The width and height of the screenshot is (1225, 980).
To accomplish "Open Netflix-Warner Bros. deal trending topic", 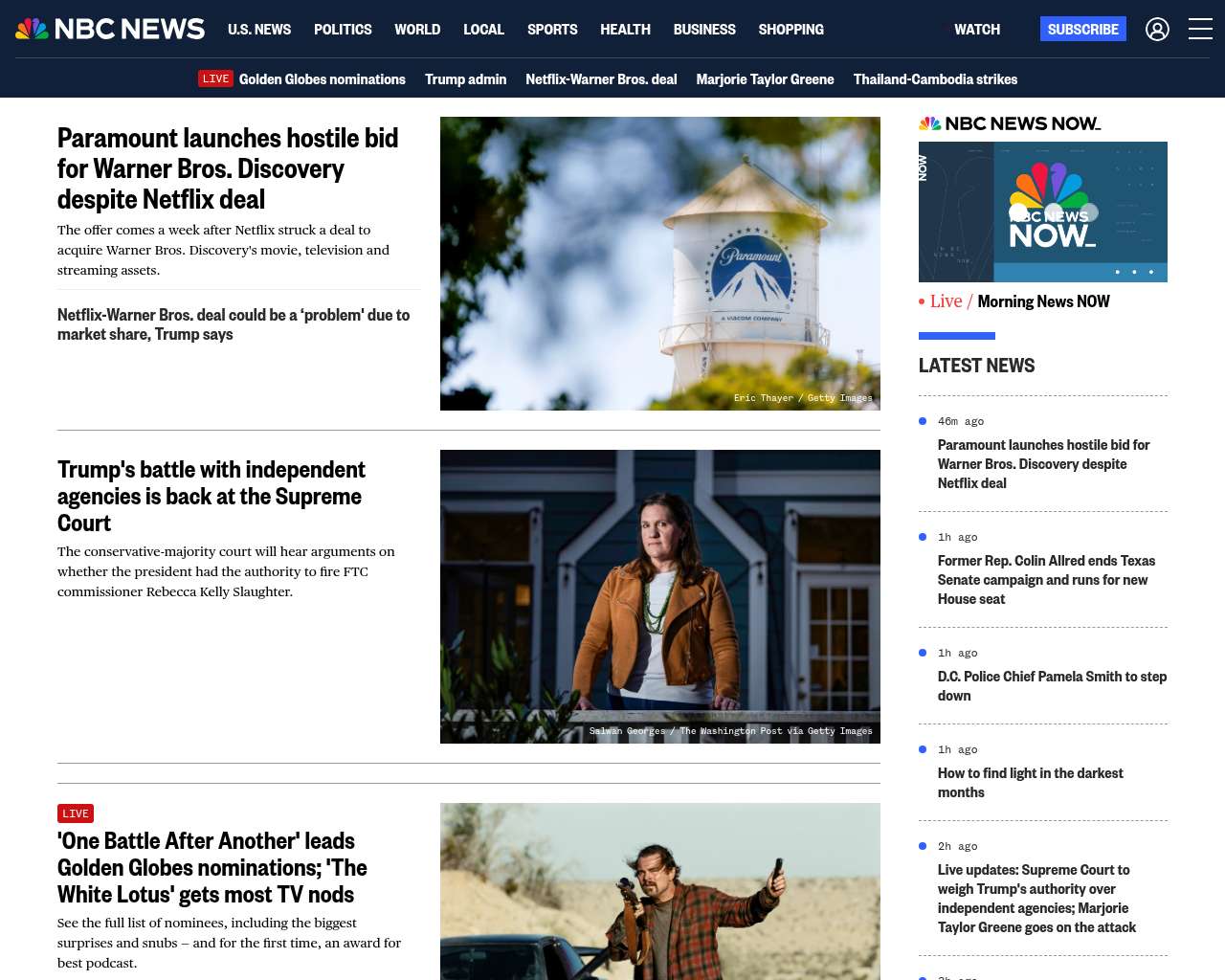I will click(601, 79).
